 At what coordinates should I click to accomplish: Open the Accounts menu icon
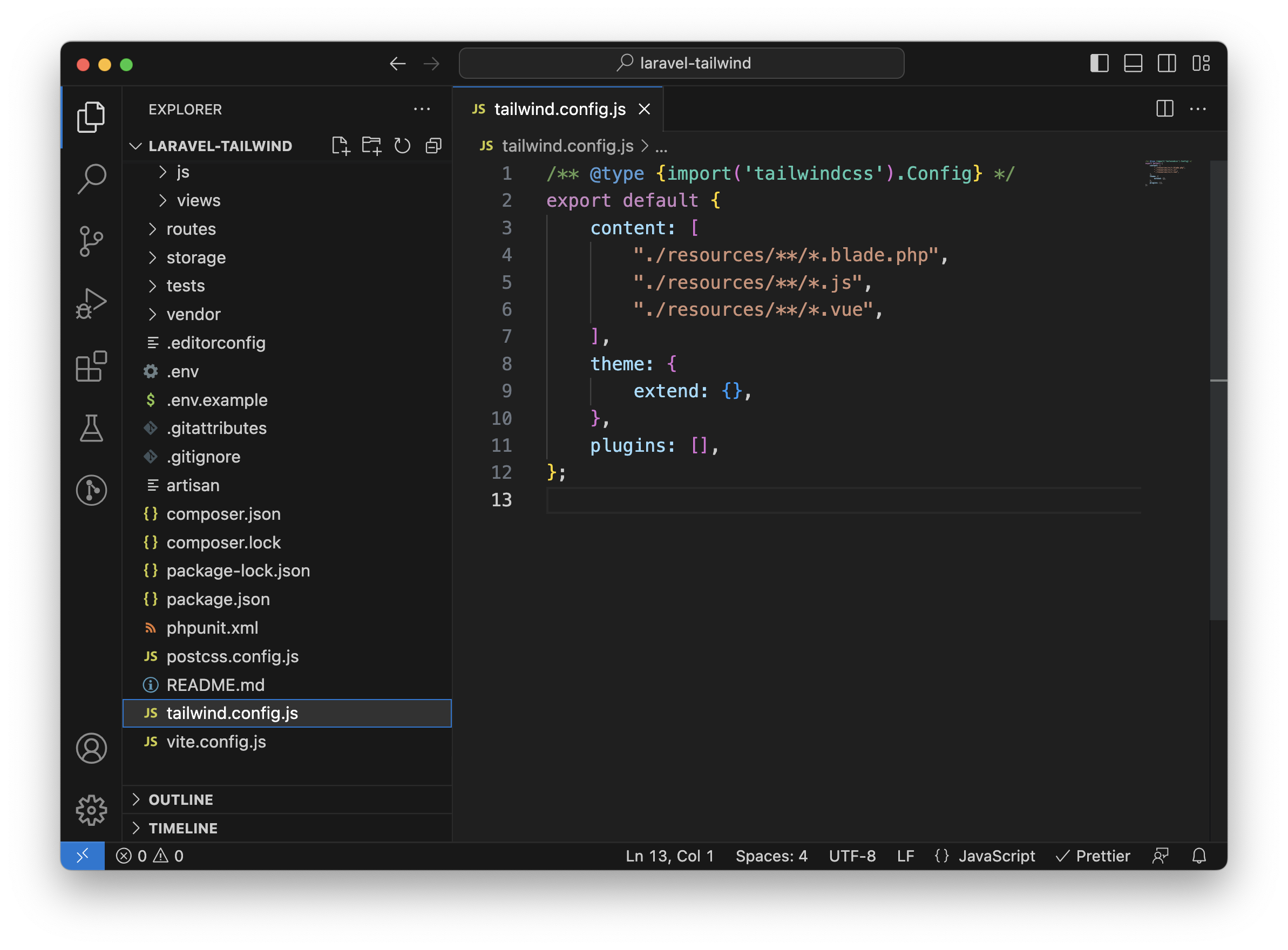[91, 748]
